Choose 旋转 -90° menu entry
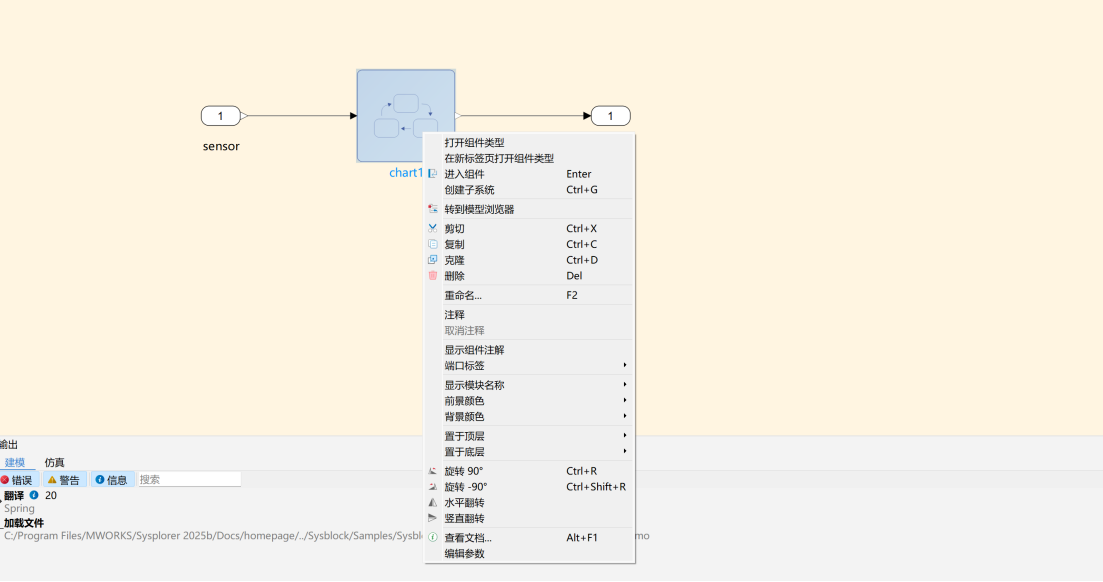 coord(529,486)
